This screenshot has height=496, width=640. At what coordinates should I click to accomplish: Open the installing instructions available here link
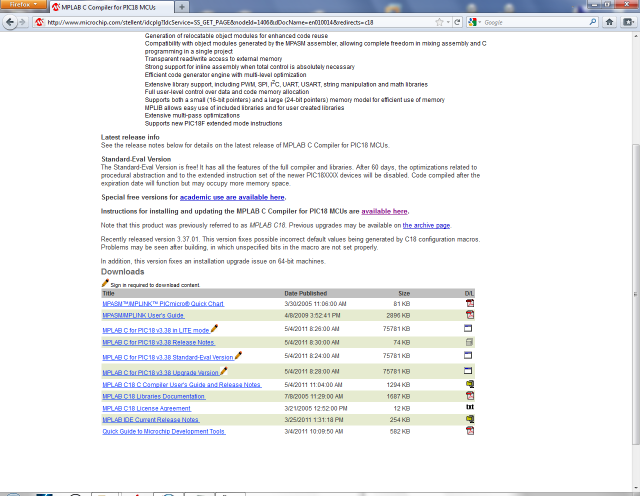[x=384, y=211]
